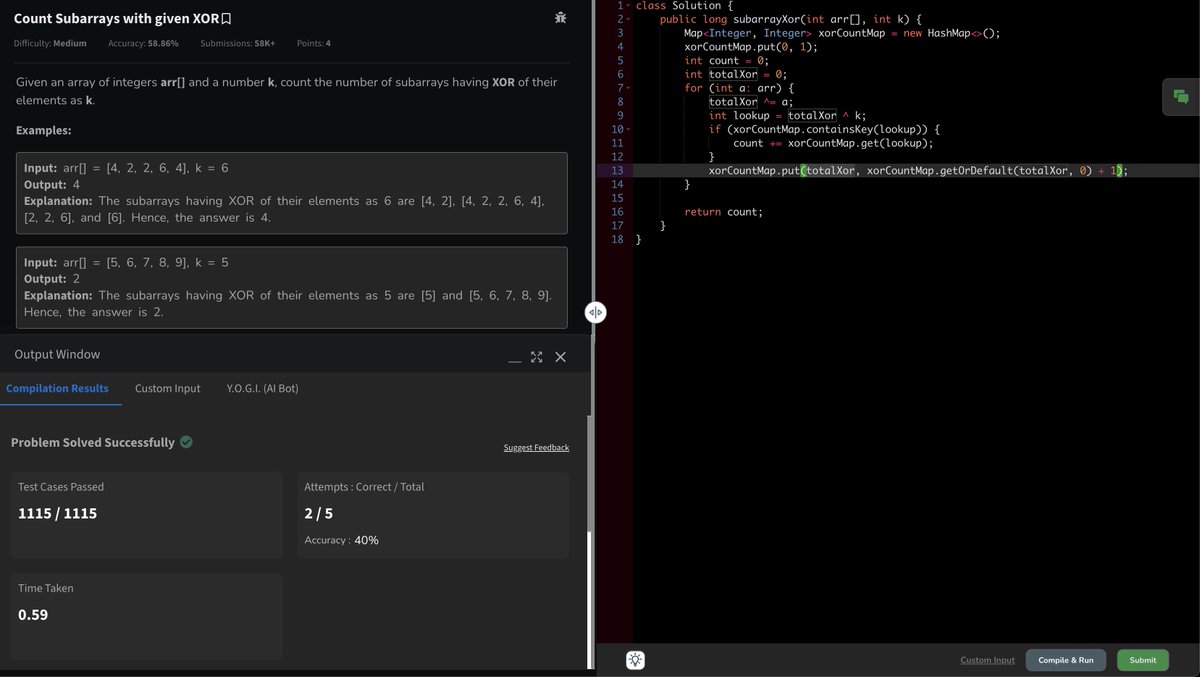
Task: Click the problem title Count Subarrays with given XOR
Action: [116, 19]
